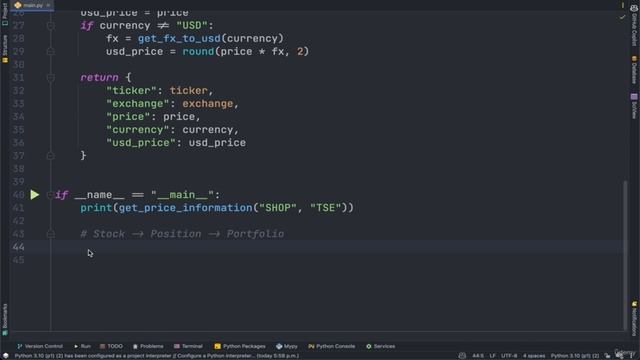Click the "currency" dictionary key
Screen dimensions: 640x360
[x=138, y=129]
